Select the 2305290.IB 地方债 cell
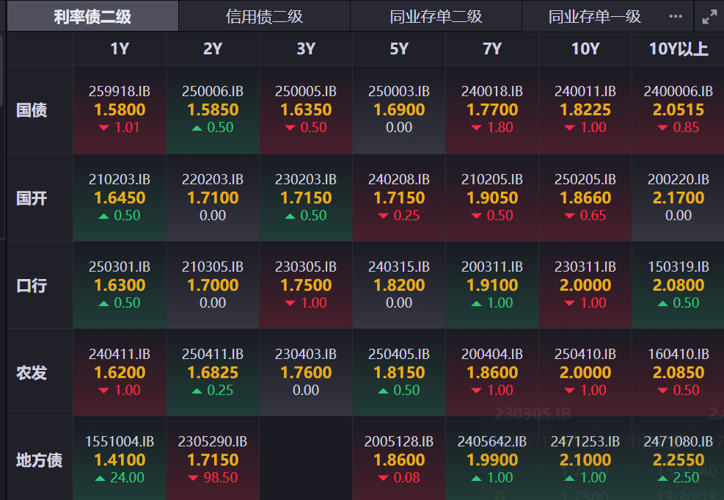 point(213,459)
